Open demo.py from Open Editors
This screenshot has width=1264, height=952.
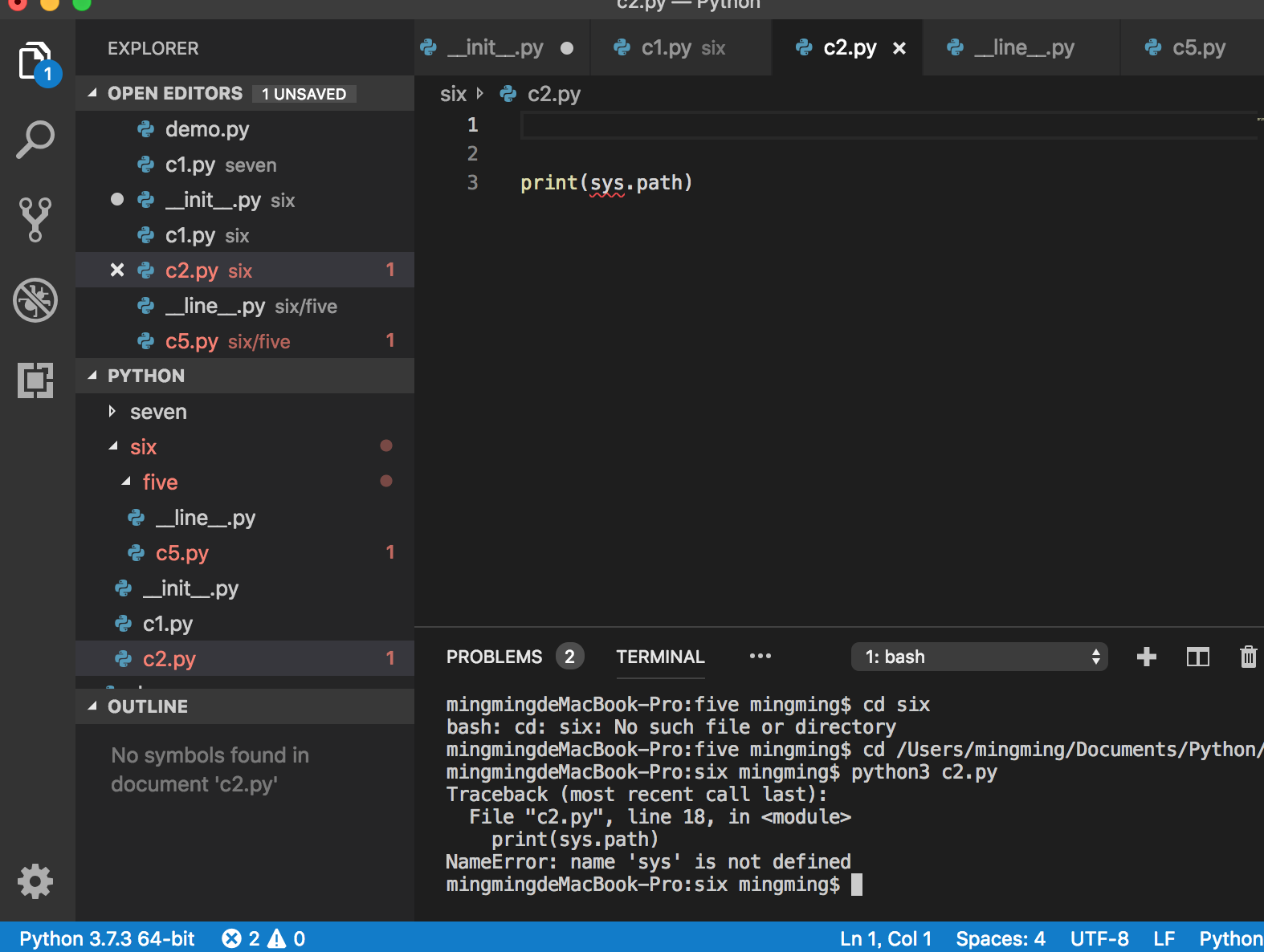[x=245, y=128]
